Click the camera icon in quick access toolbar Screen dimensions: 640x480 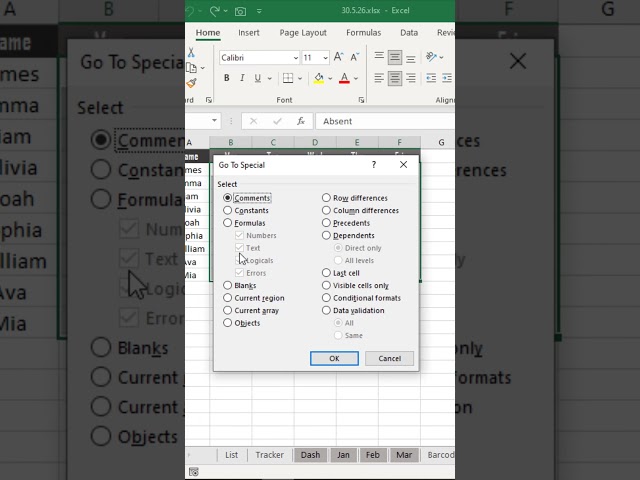[x=240, y=11]
